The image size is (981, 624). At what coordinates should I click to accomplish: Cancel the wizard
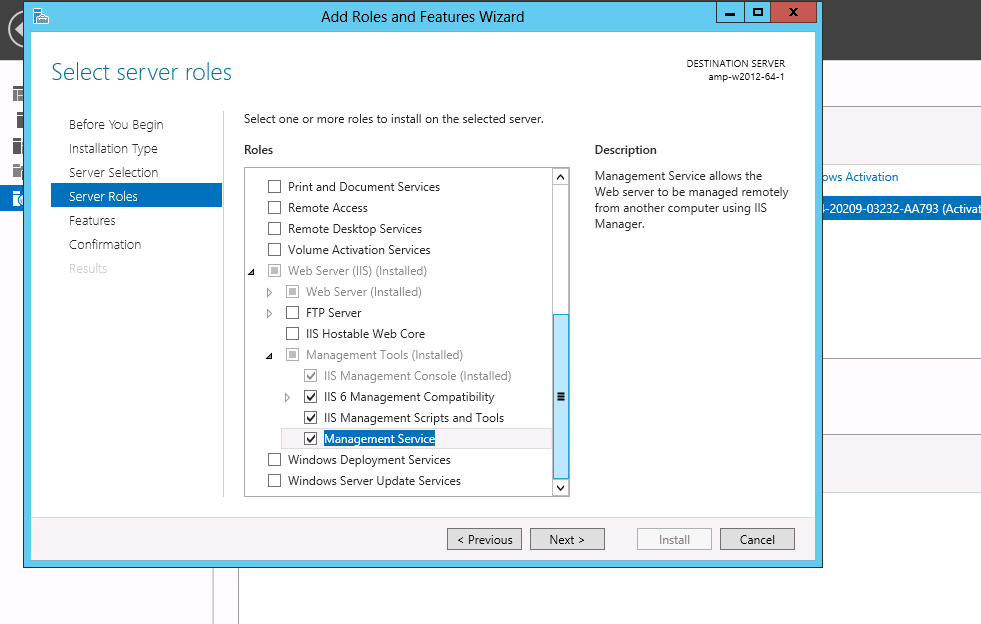(757, 540)
